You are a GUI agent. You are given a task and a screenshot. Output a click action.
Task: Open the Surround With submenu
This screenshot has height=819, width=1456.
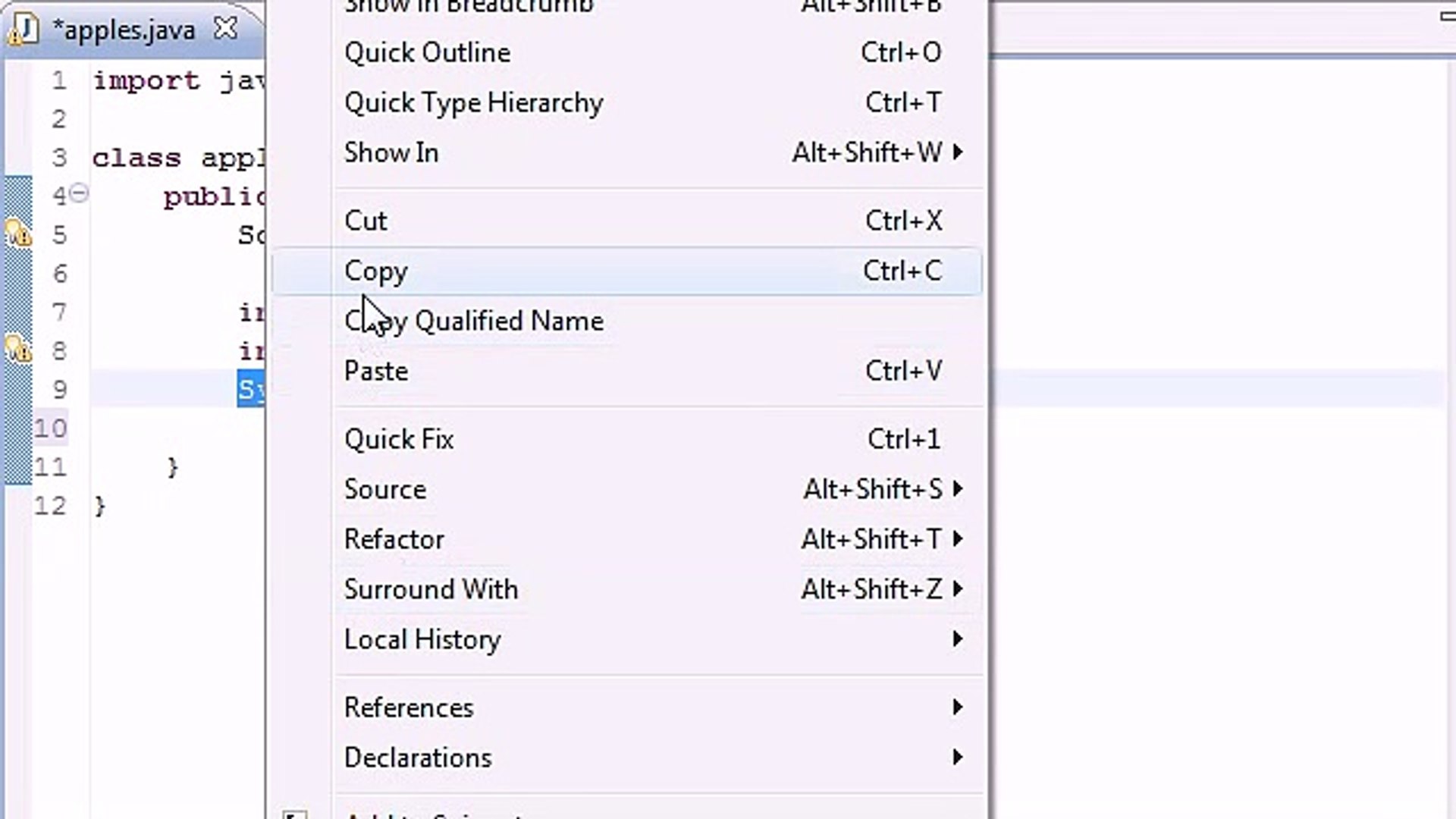[x=431, y=589]
